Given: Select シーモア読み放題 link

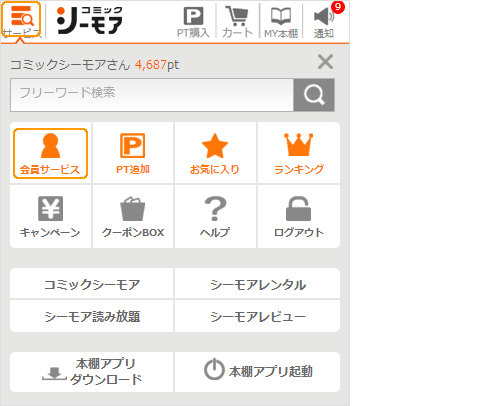Looking at the screenshot, I should coord(92,316).
